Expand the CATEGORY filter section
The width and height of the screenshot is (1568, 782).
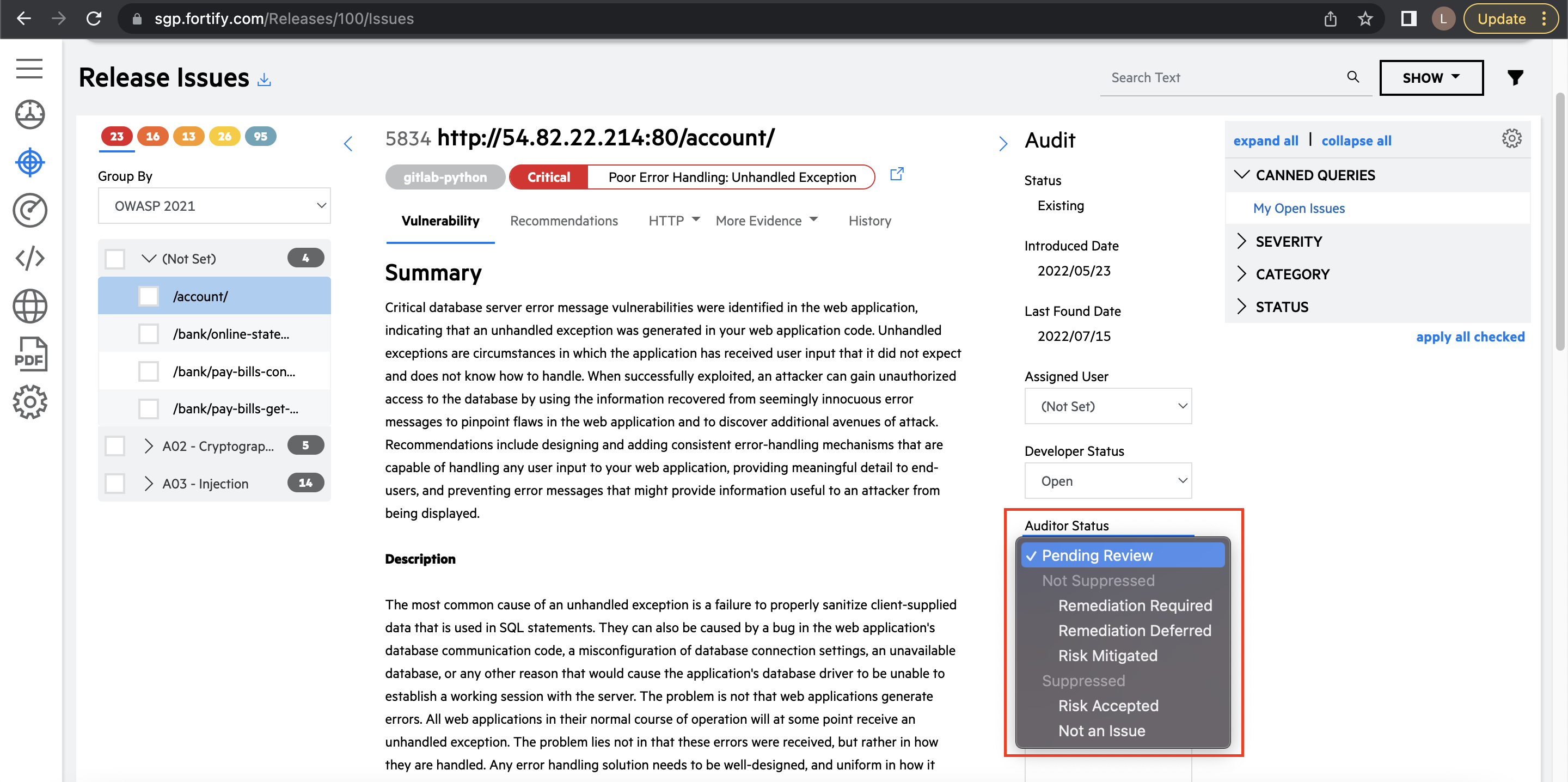[x=1241, y=274]
